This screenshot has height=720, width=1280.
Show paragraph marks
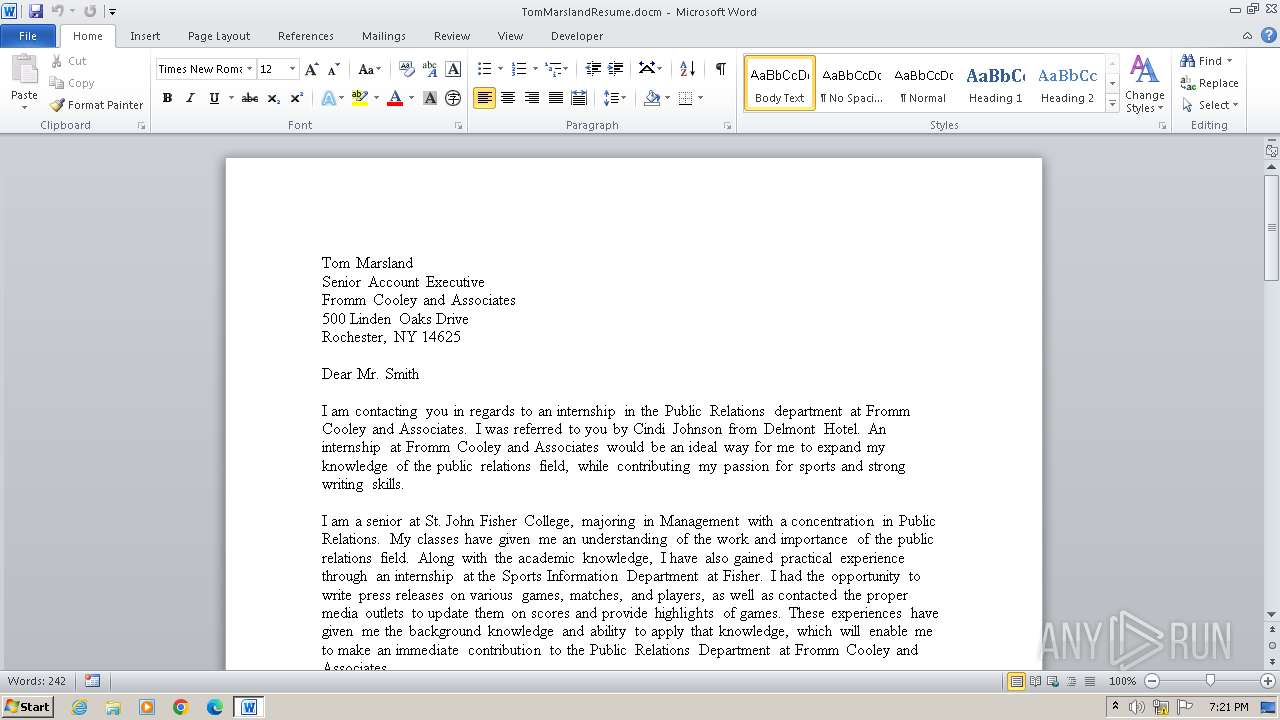pyautogui.click(x=720, y=69)
